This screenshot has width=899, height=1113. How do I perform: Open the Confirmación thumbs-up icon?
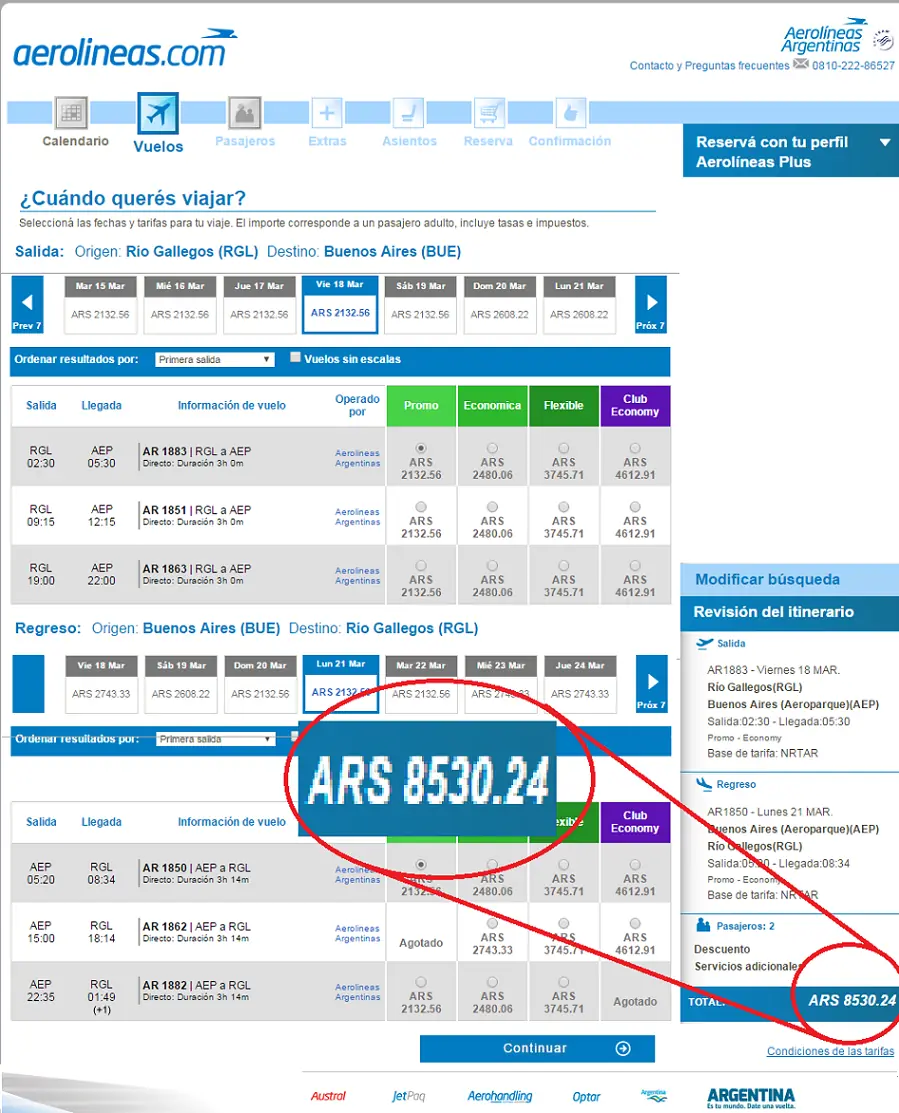570,113
